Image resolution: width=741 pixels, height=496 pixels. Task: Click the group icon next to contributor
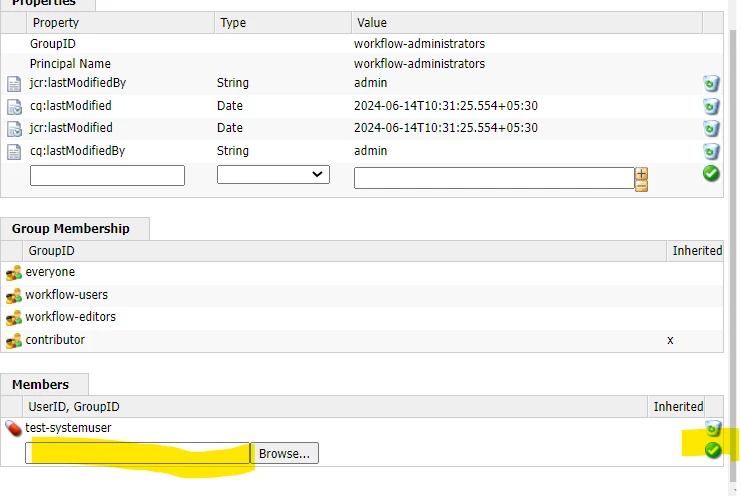(14, 340)
